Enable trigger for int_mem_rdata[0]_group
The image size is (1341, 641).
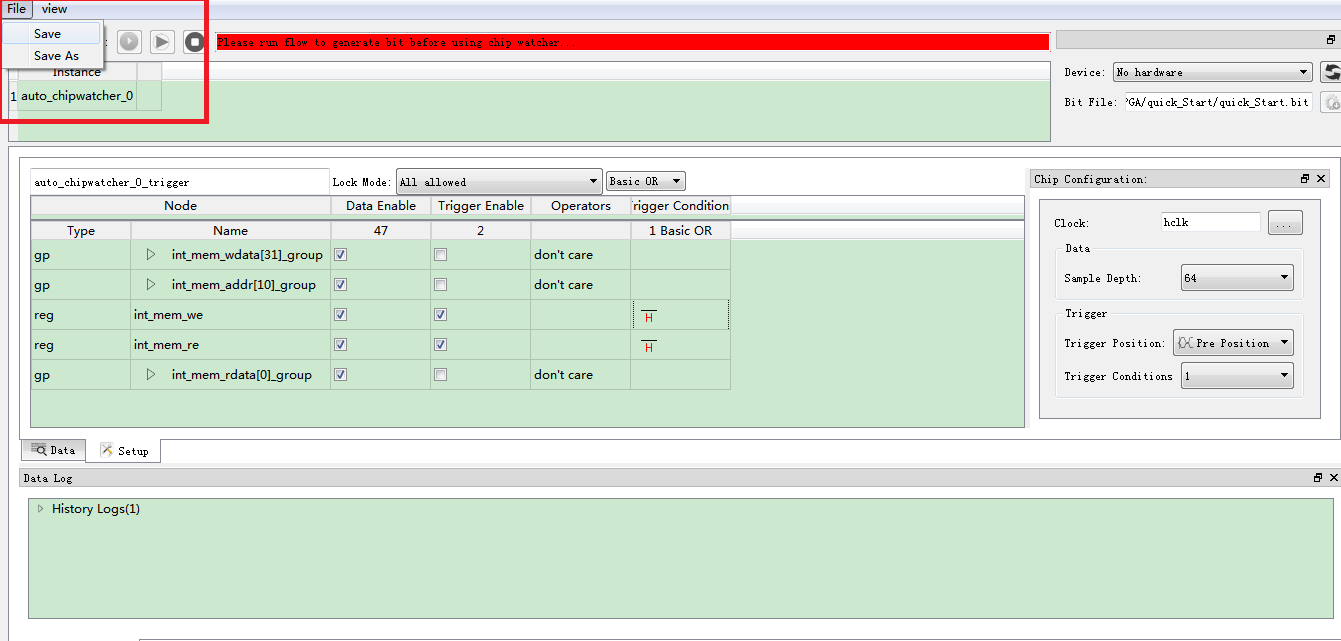[x=441, y=375]
